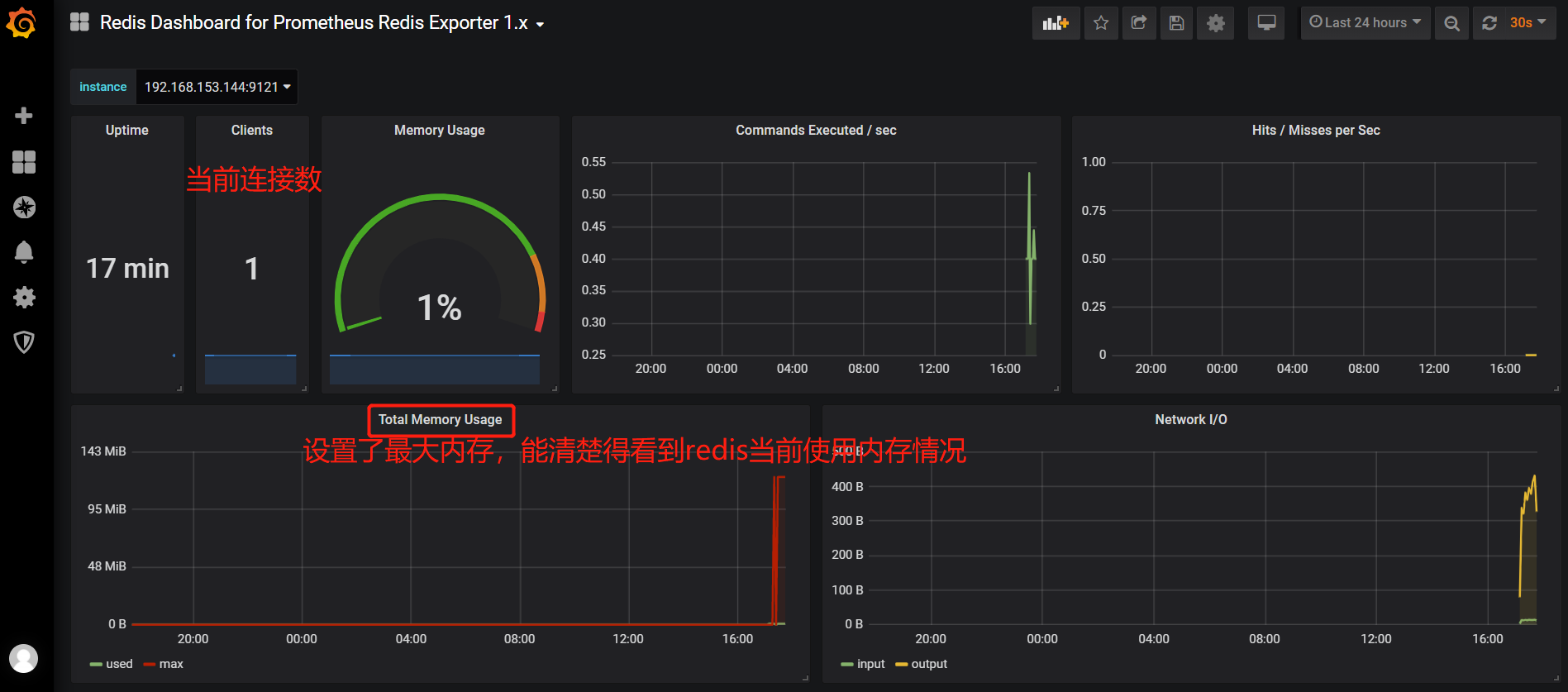The image size is (1568, 692).
Task: Open the Grafana home logo
Action: click(21, 22)
